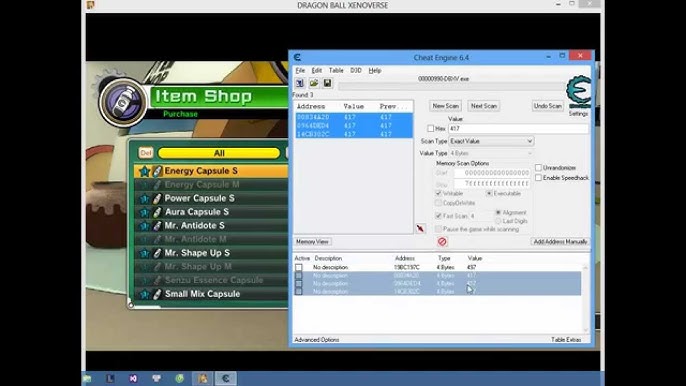Click the value 457 in address list
The height and width of the screenshot is (386, 686).
472,267
